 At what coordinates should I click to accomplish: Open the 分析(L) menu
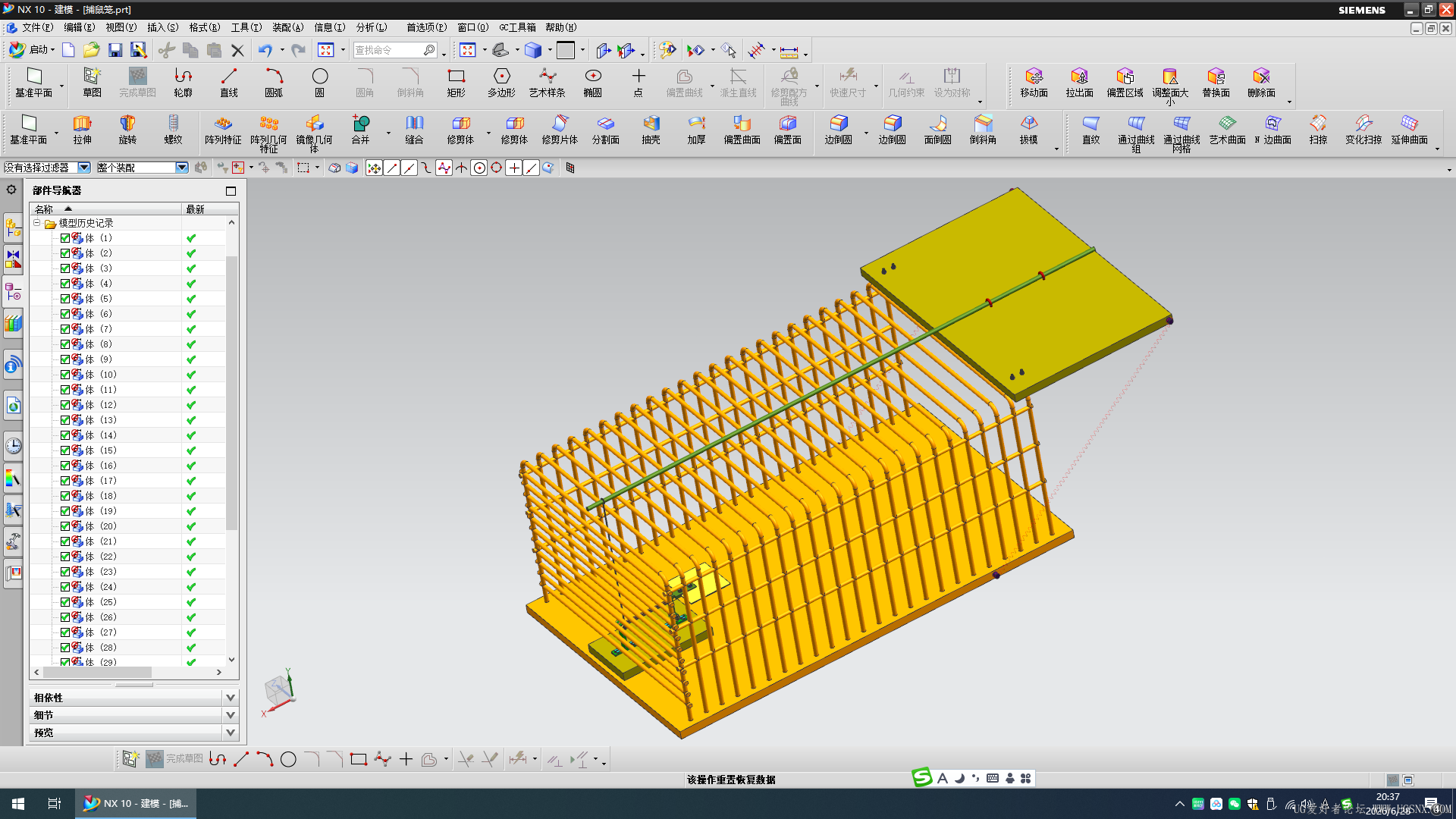(x=372, y=27)
